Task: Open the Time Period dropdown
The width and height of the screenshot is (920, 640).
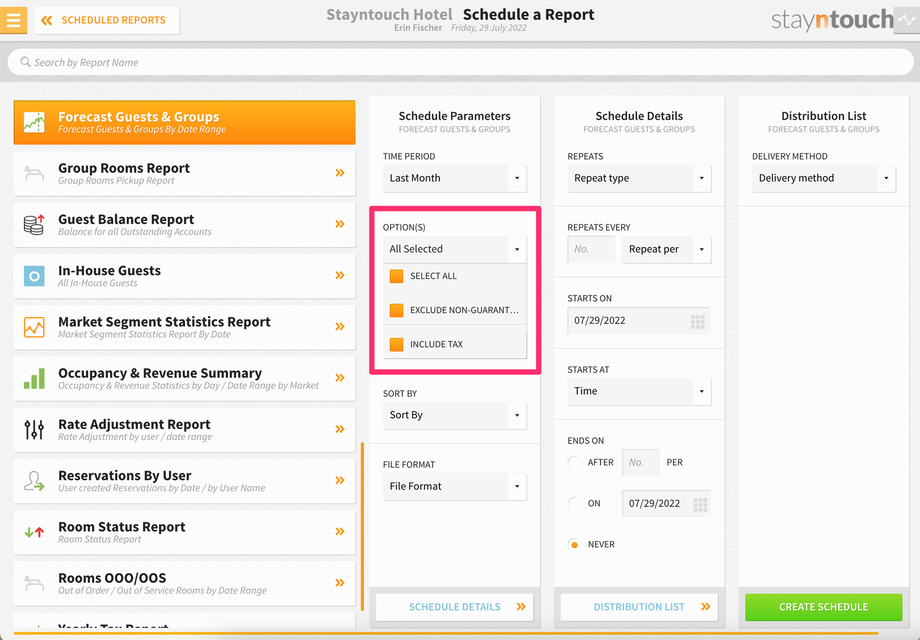Action: [455, 178]
